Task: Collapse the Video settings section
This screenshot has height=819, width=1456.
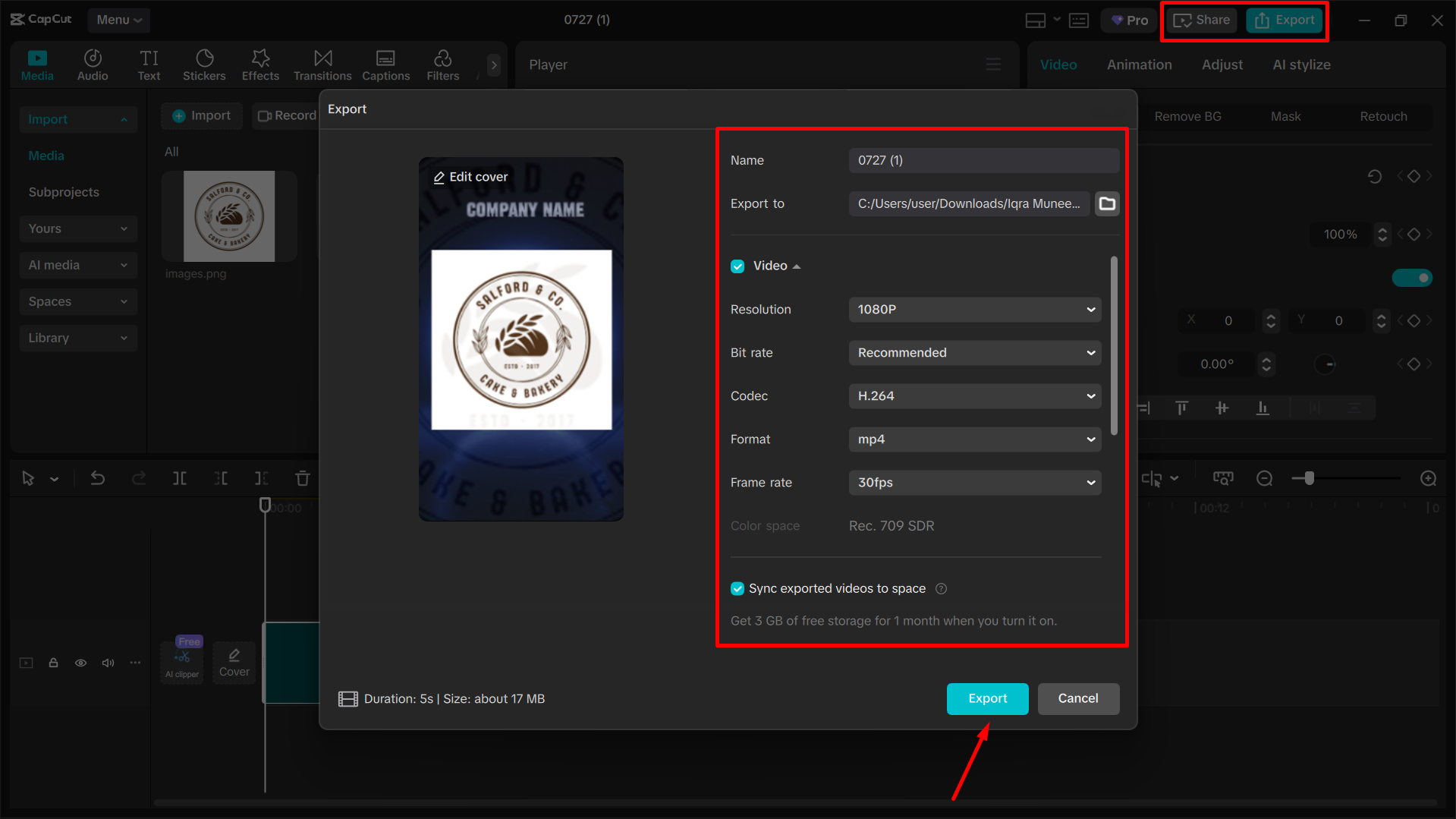Action: pos(796,266)
